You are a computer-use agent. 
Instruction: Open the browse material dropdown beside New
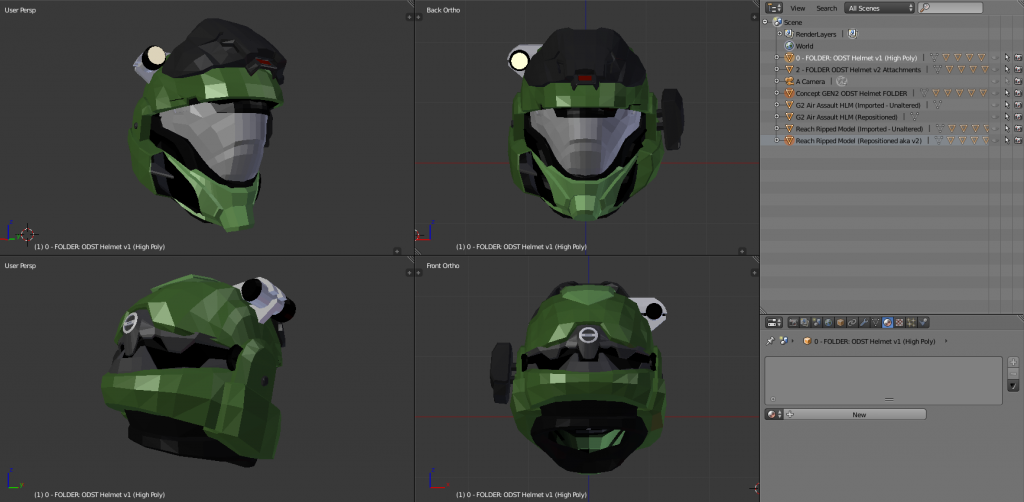click(774, 415)
